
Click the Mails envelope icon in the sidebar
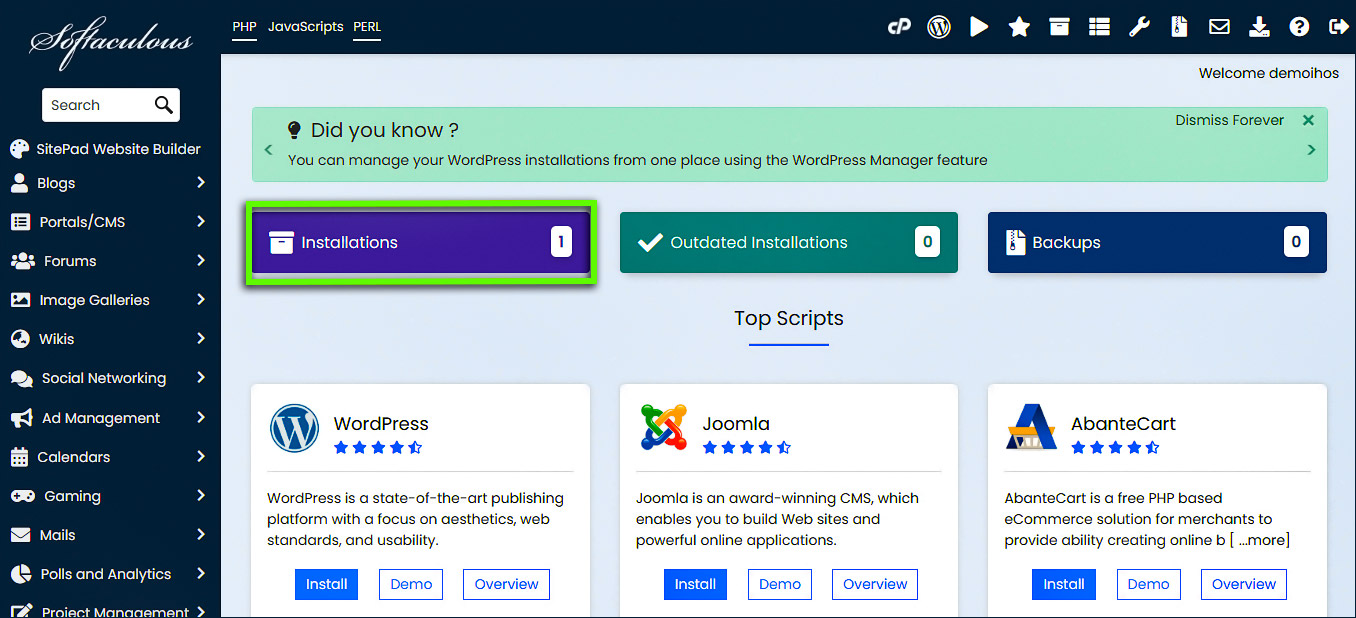pyautogui.click(x=20, y=535)
